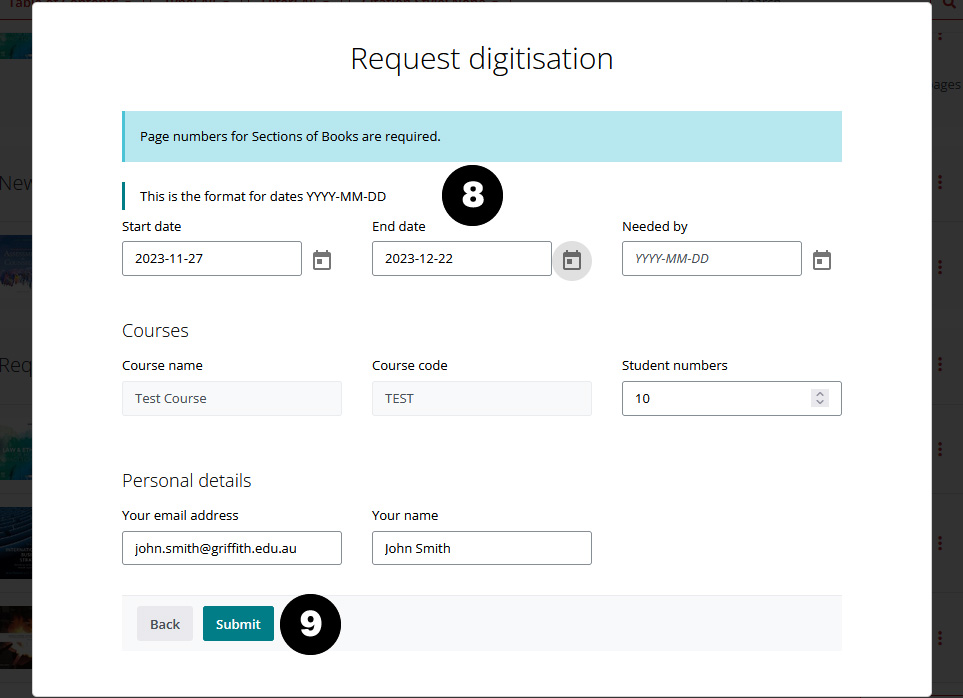Open the End date calendar picker
963x698 pixels.
click(x=571, y=260)
